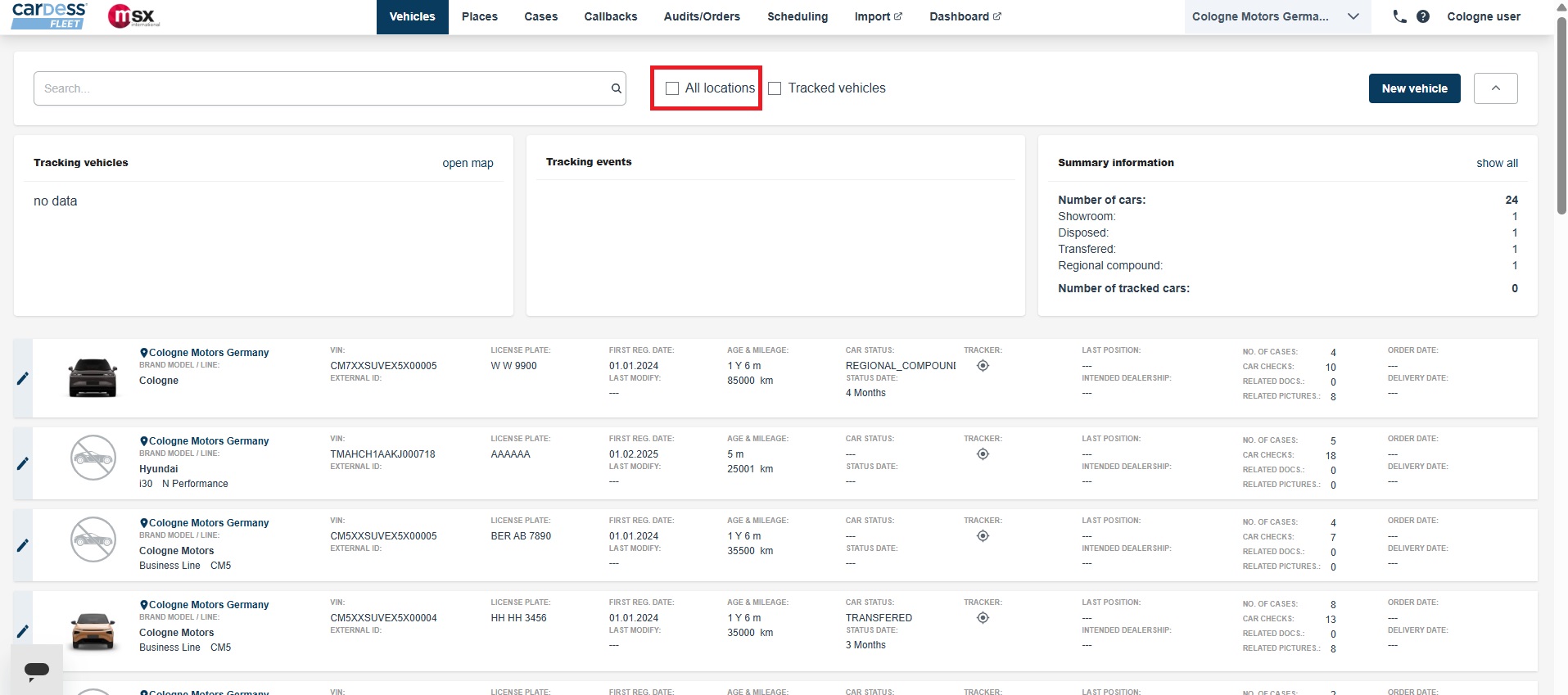Screen dimensions: 1568x695
Task: Collapse the panel using chevron up button
Action: click(1495, 88)
